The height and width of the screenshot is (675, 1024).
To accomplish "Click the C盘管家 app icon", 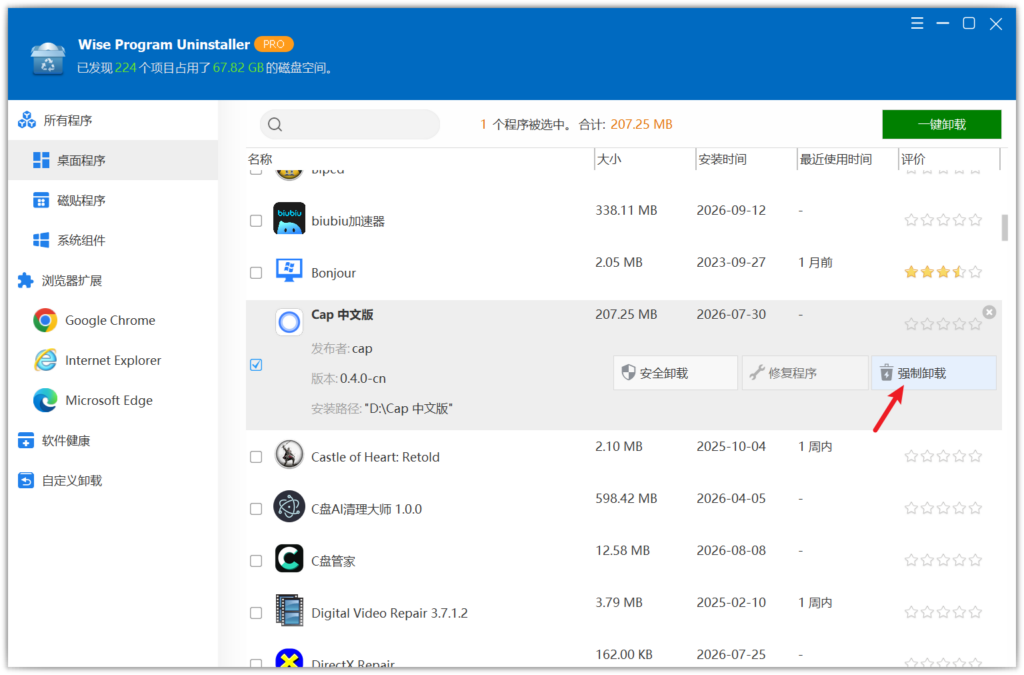I will 289,558.
